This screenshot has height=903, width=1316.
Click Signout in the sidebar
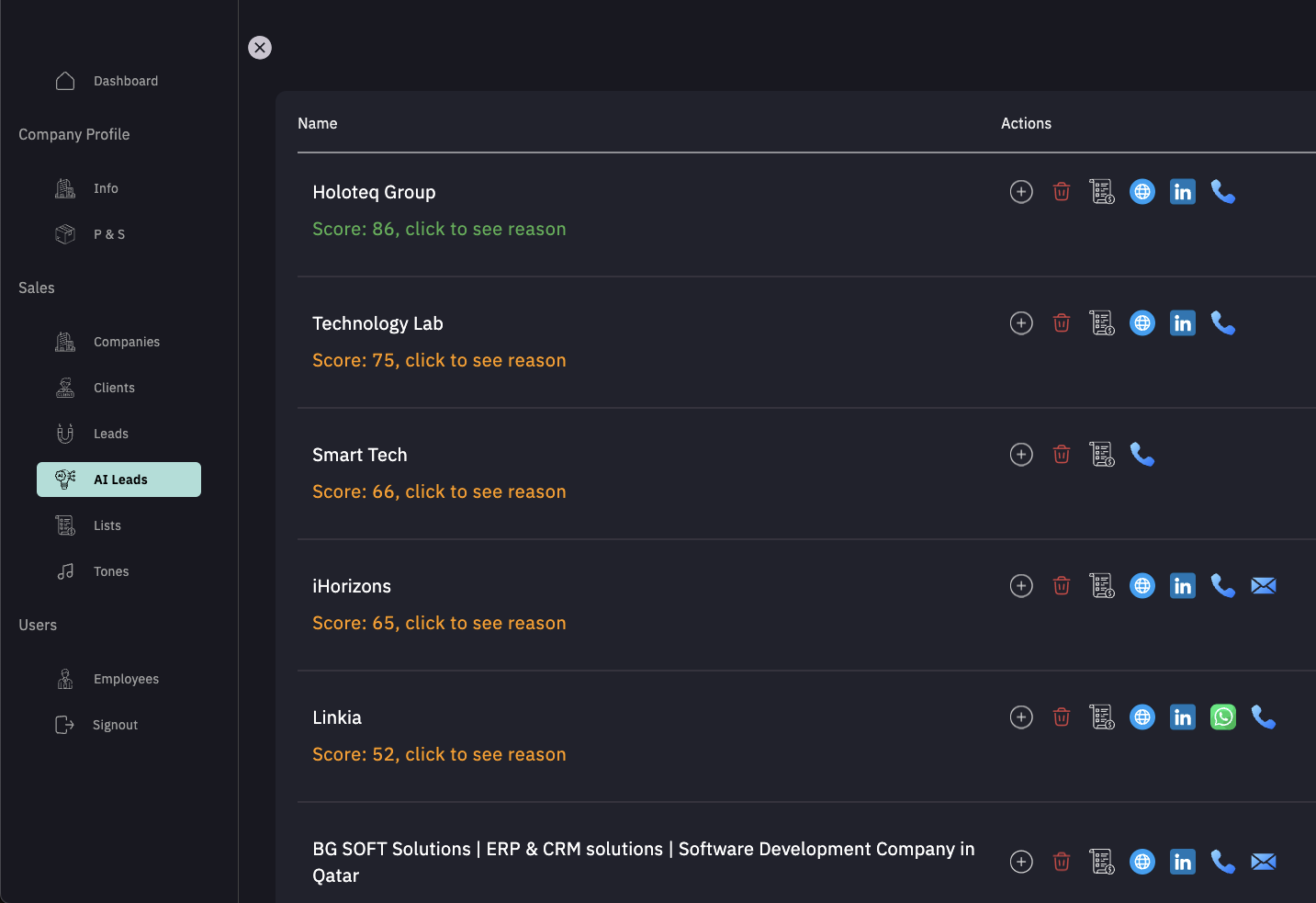pos(115,725)
